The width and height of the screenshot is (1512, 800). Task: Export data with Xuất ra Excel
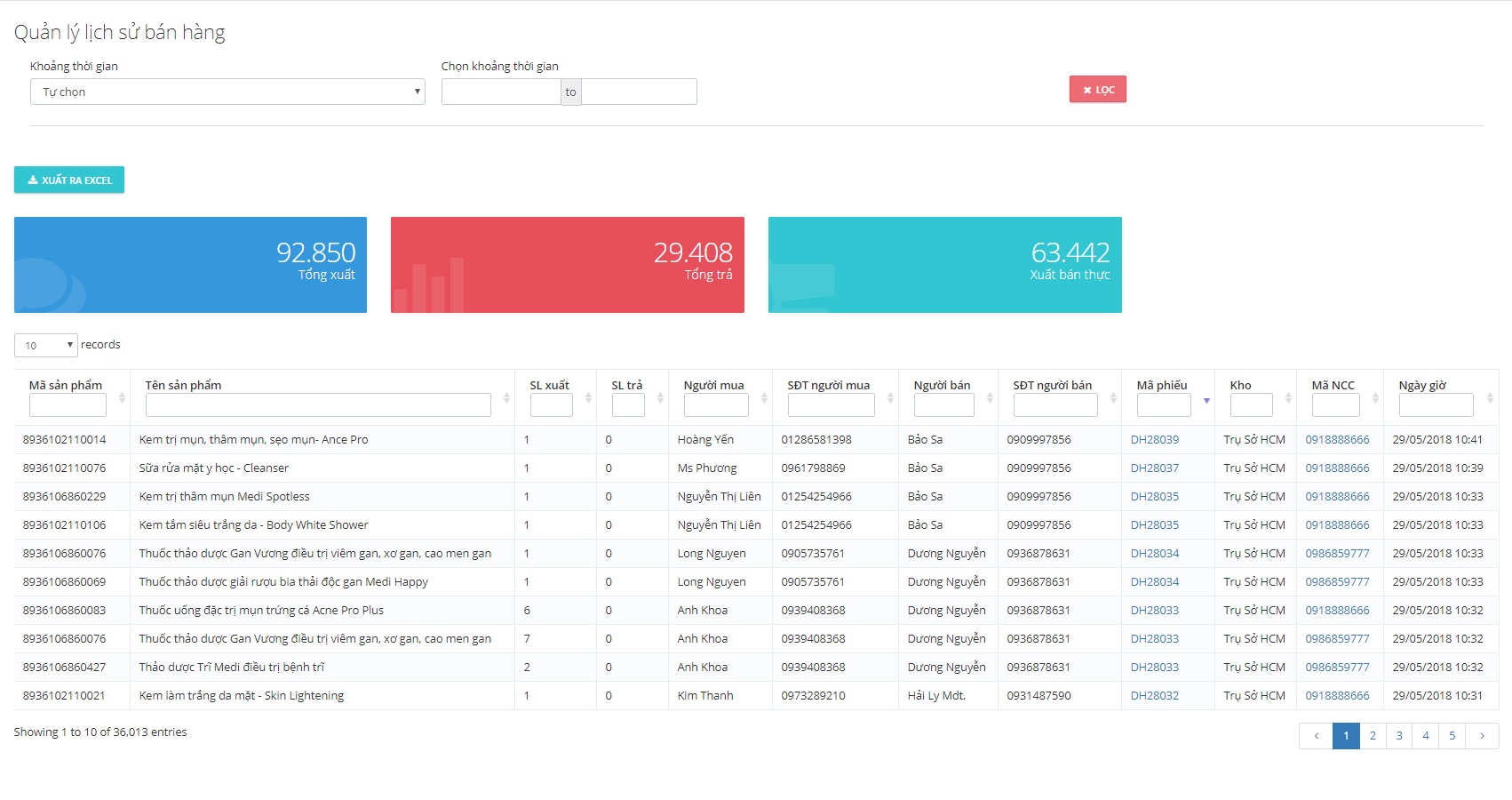(69, 180)
